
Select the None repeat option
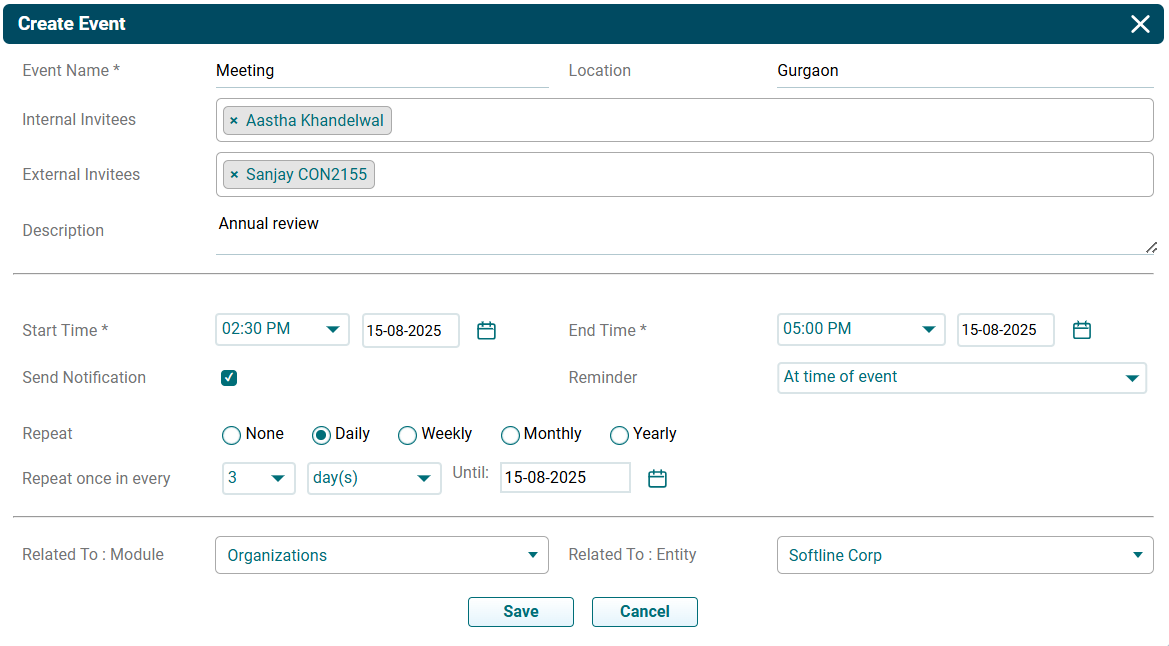coord(232,435)
